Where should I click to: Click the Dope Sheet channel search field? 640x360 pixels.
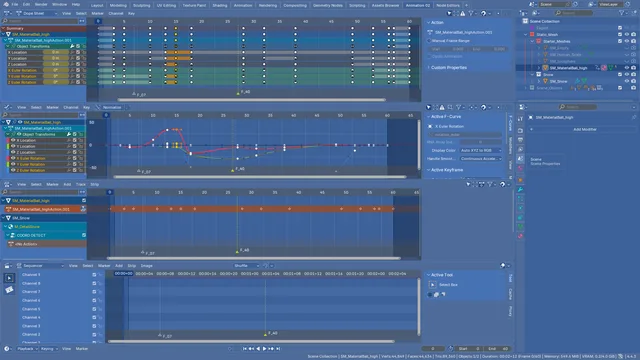tap(41, 21)
